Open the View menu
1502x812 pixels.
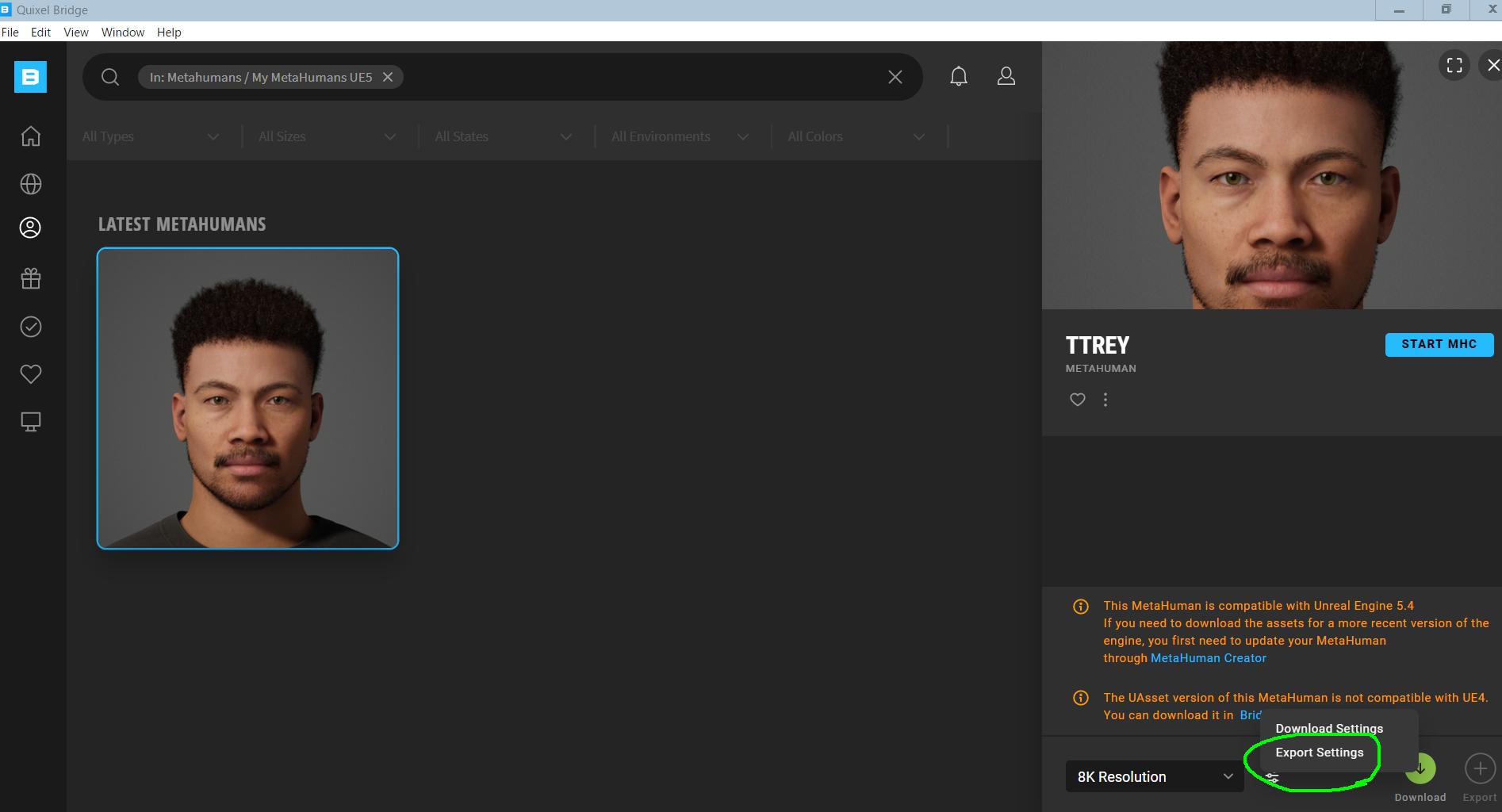click(x=76, y=33)
